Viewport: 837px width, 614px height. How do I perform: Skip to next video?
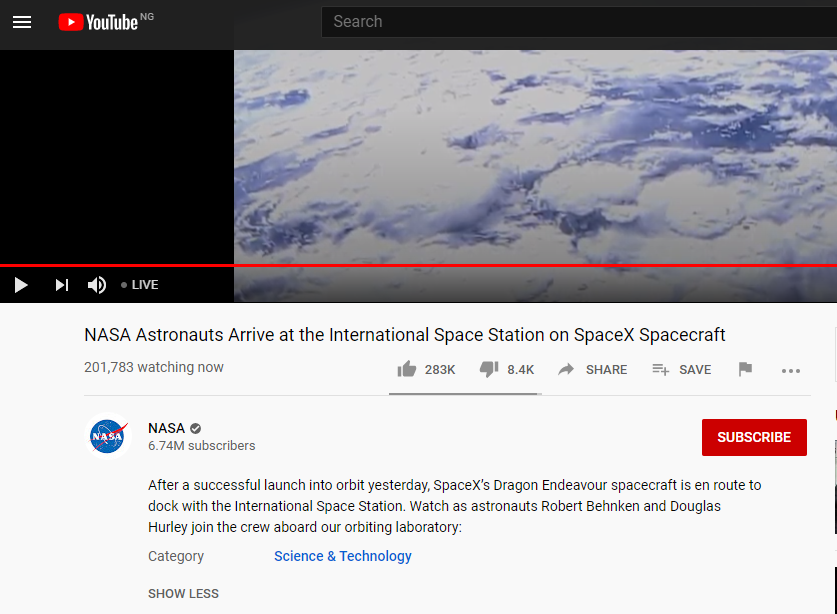pyautogui.click(x=62, y=285)
